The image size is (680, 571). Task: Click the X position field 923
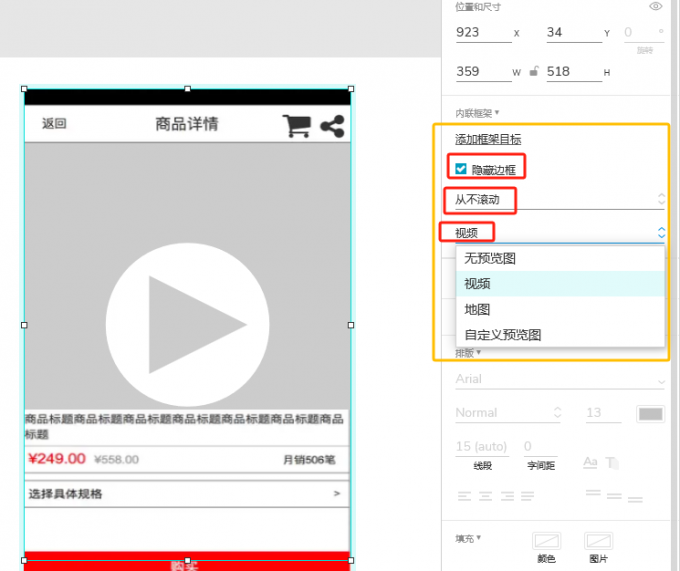[484, 33]
